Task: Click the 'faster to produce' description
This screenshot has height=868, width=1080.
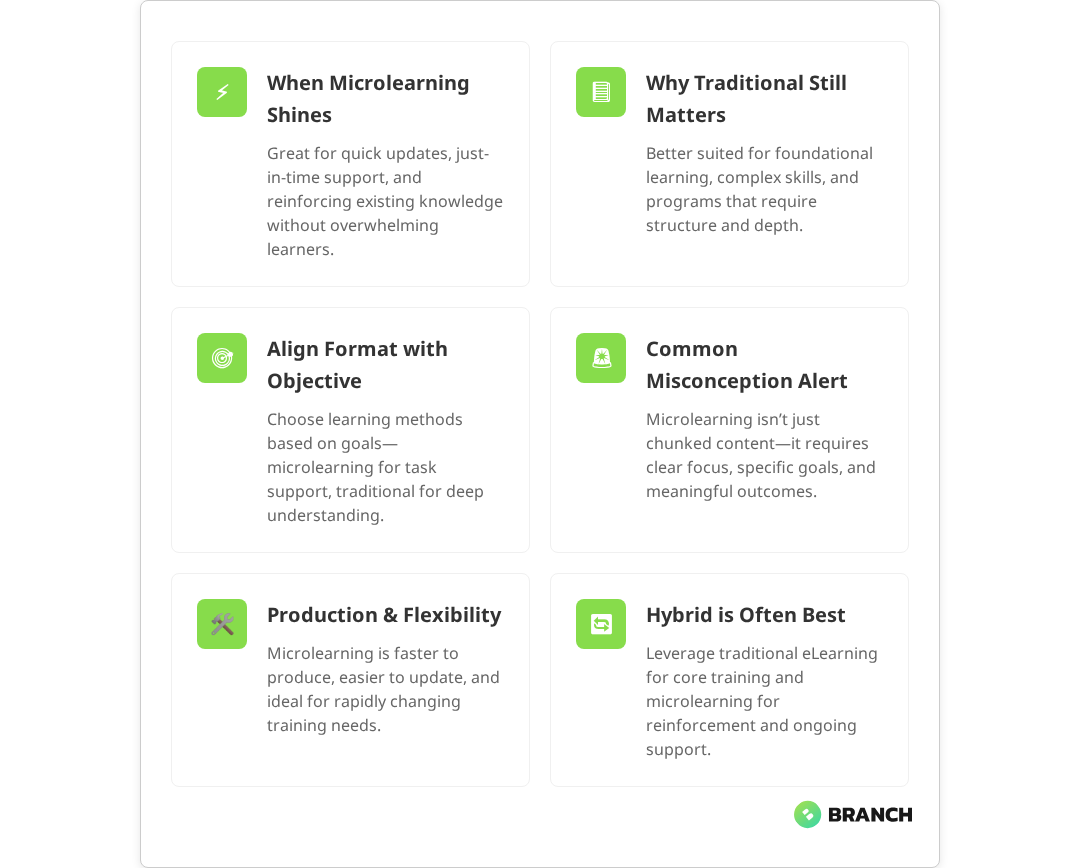Action: pos(383,689)
